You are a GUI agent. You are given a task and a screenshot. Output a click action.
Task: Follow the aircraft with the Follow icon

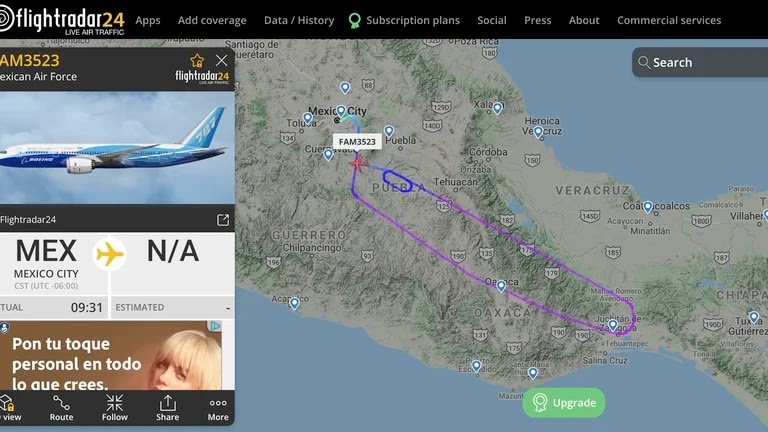[x=115, y=406]
